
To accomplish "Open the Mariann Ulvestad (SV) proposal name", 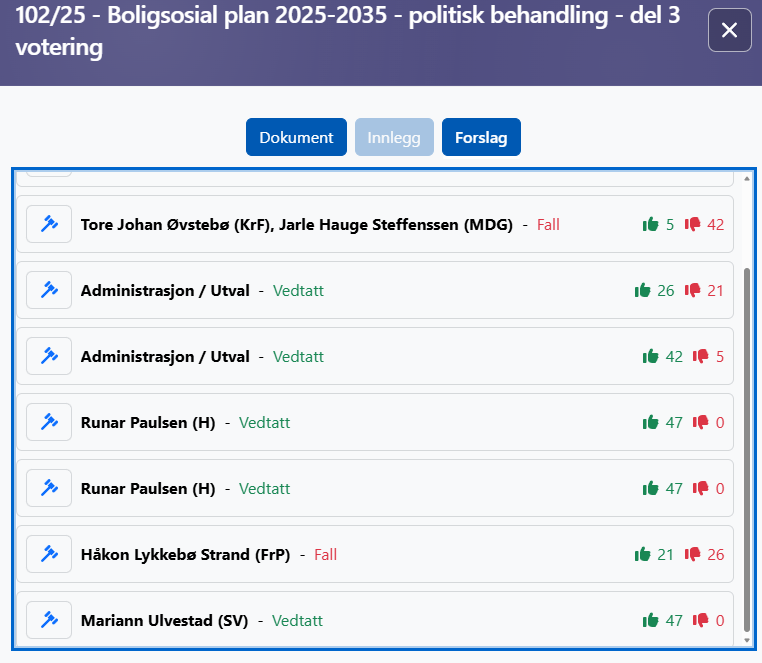I will tap(164, 620).
